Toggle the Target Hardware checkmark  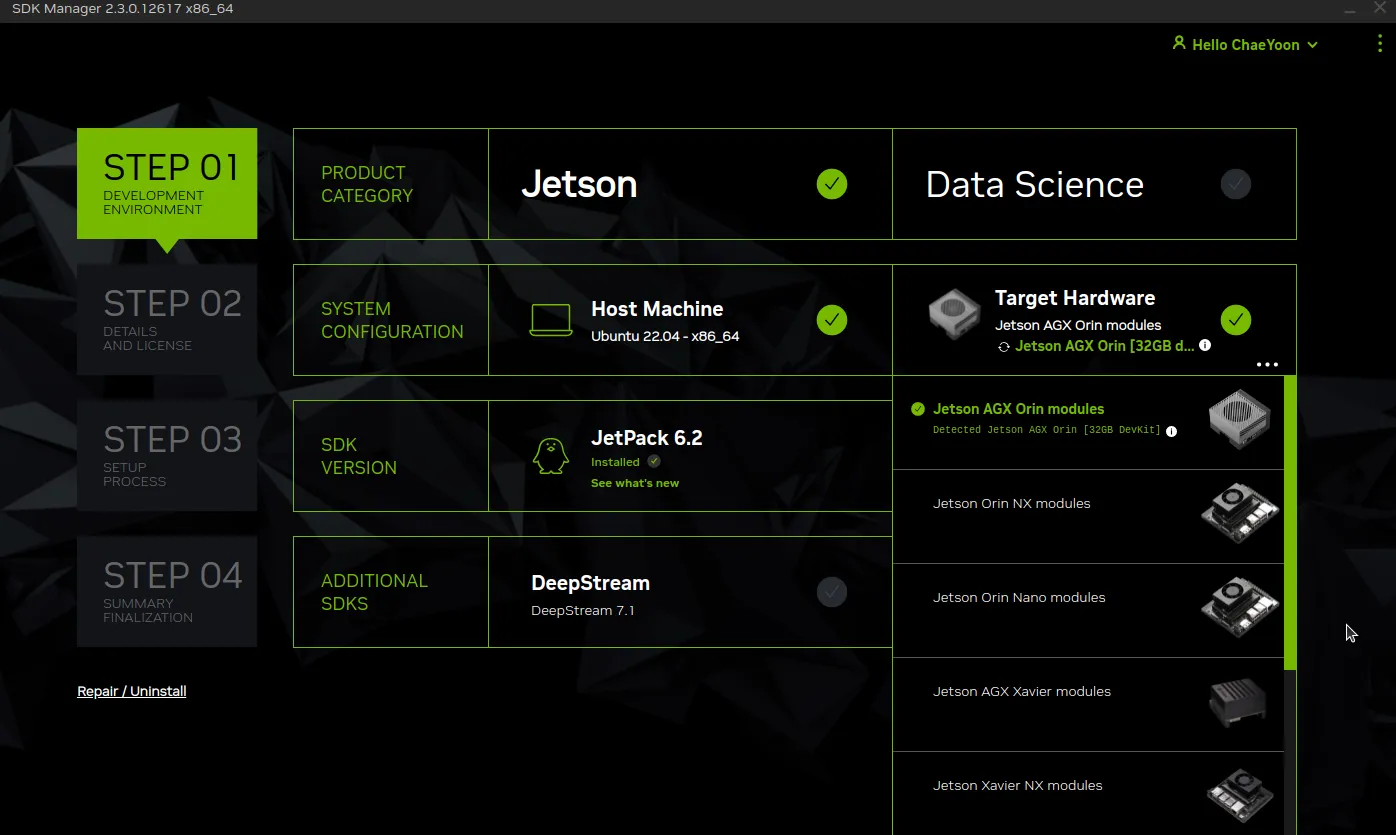pos(1236,320)
